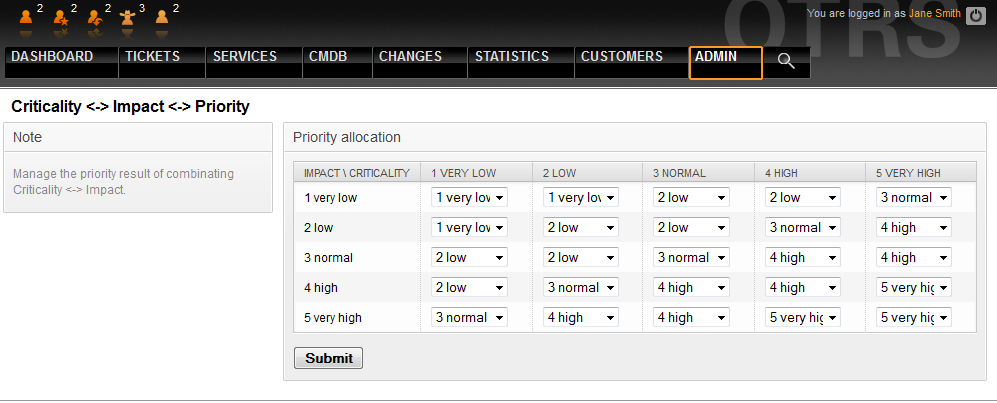Click the Jane Smith user link
Screen dimensions: 997x403
pyautogui.click(x=934, y=14)
